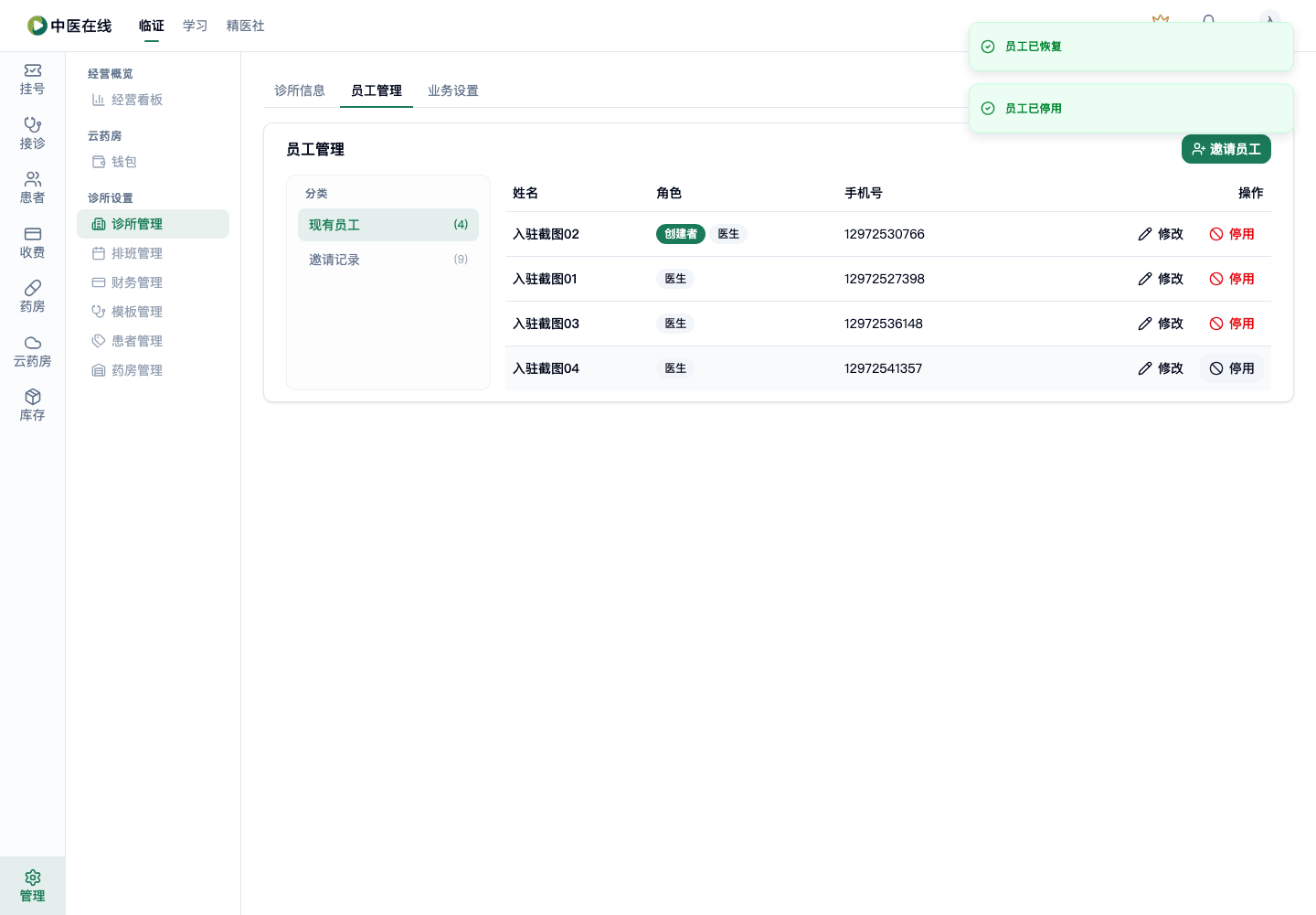Click the 员工已恢复 notification text
Image resolution: width=1316 pixels, height=915 pixels.
point(1034,47)
